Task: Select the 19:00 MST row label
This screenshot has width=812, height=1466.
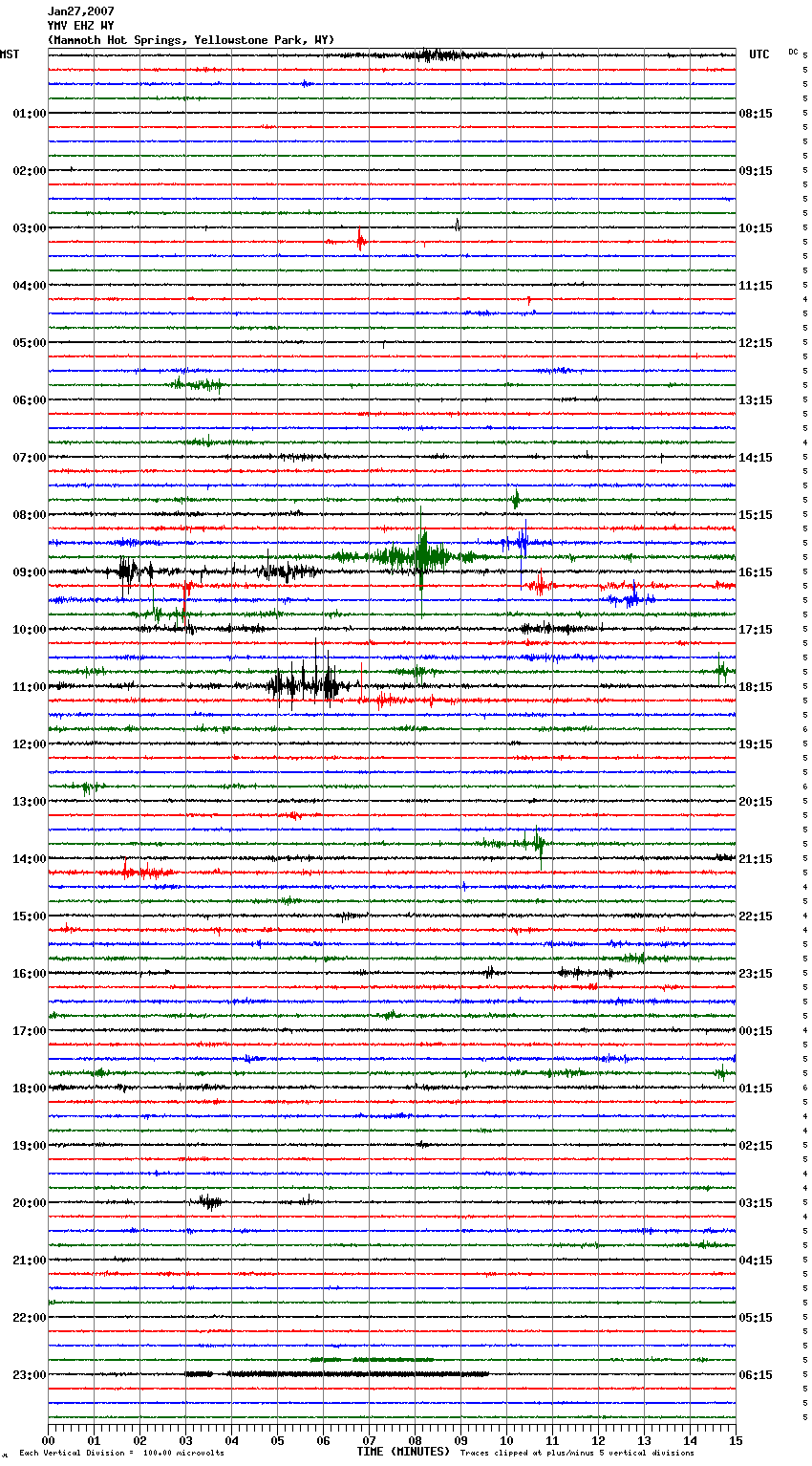Action: [30, 1146]
